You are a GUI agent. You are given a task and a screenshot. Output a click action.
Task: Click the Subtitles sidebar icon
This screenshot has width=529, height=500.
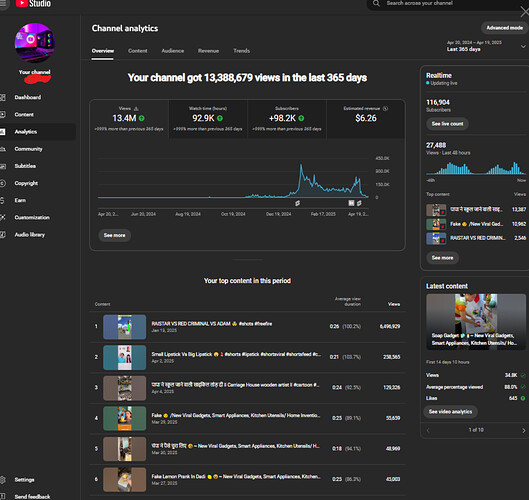pos(3,166)
